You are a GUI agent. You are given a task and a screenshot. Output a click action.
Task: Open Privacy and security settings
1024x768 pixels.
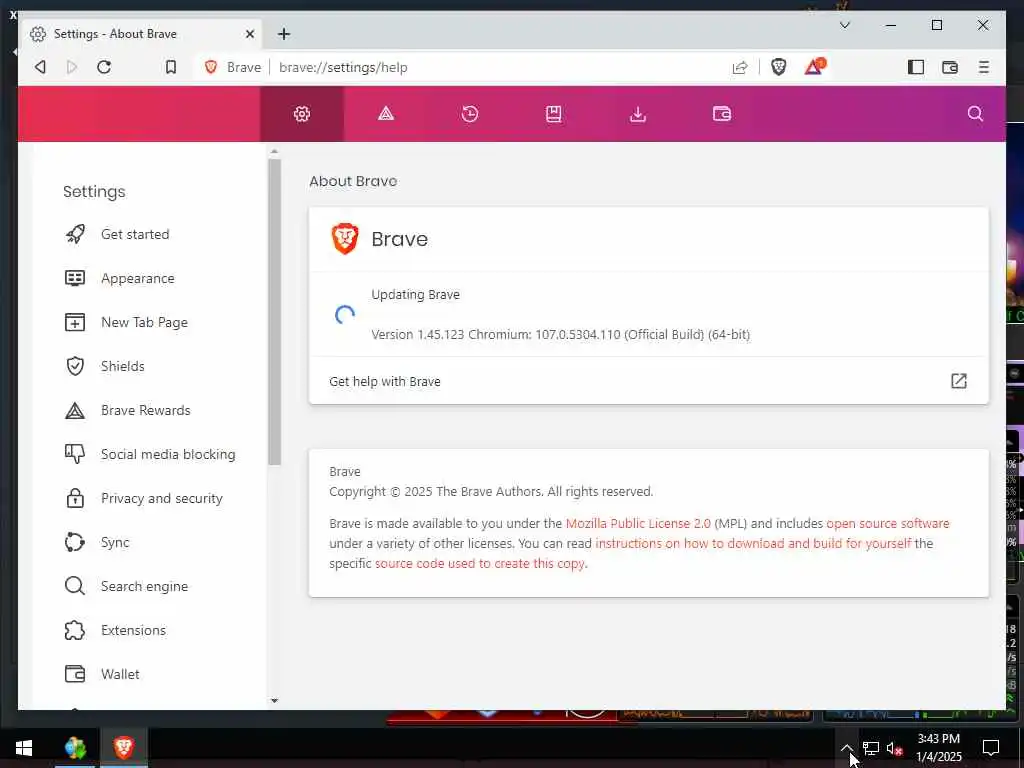tap(161, 498)
